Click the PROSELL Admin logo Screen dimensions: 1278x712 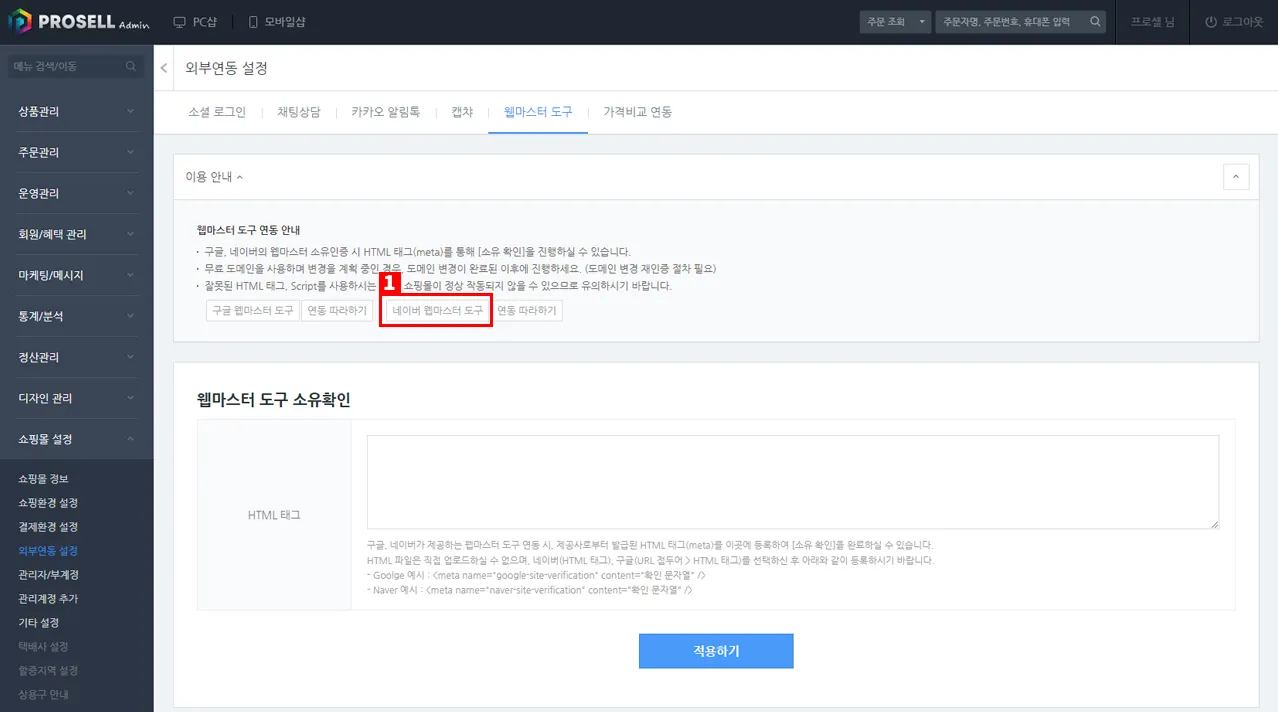79,22
